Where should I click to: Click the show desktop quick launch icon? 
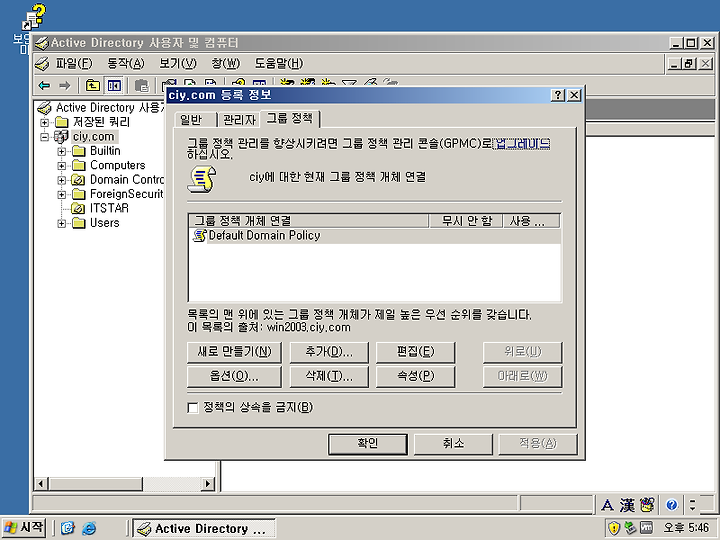point(68,528)
